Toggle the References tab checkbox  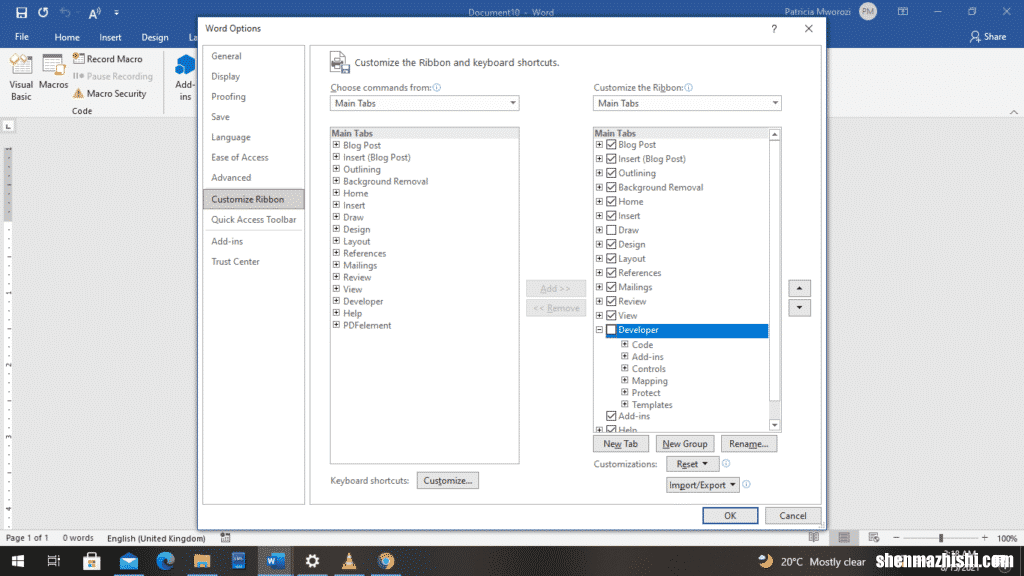coord(611,273)
